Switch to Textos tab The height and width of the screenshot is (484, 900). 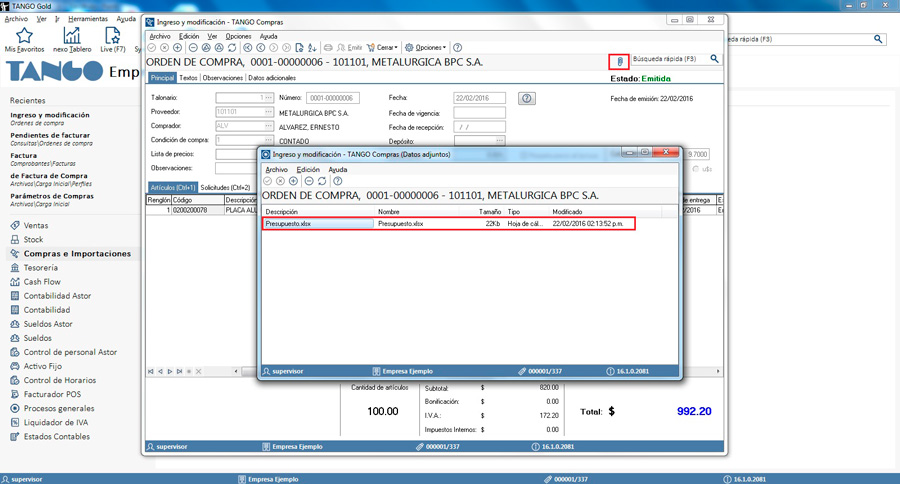[x=188, y=78]
